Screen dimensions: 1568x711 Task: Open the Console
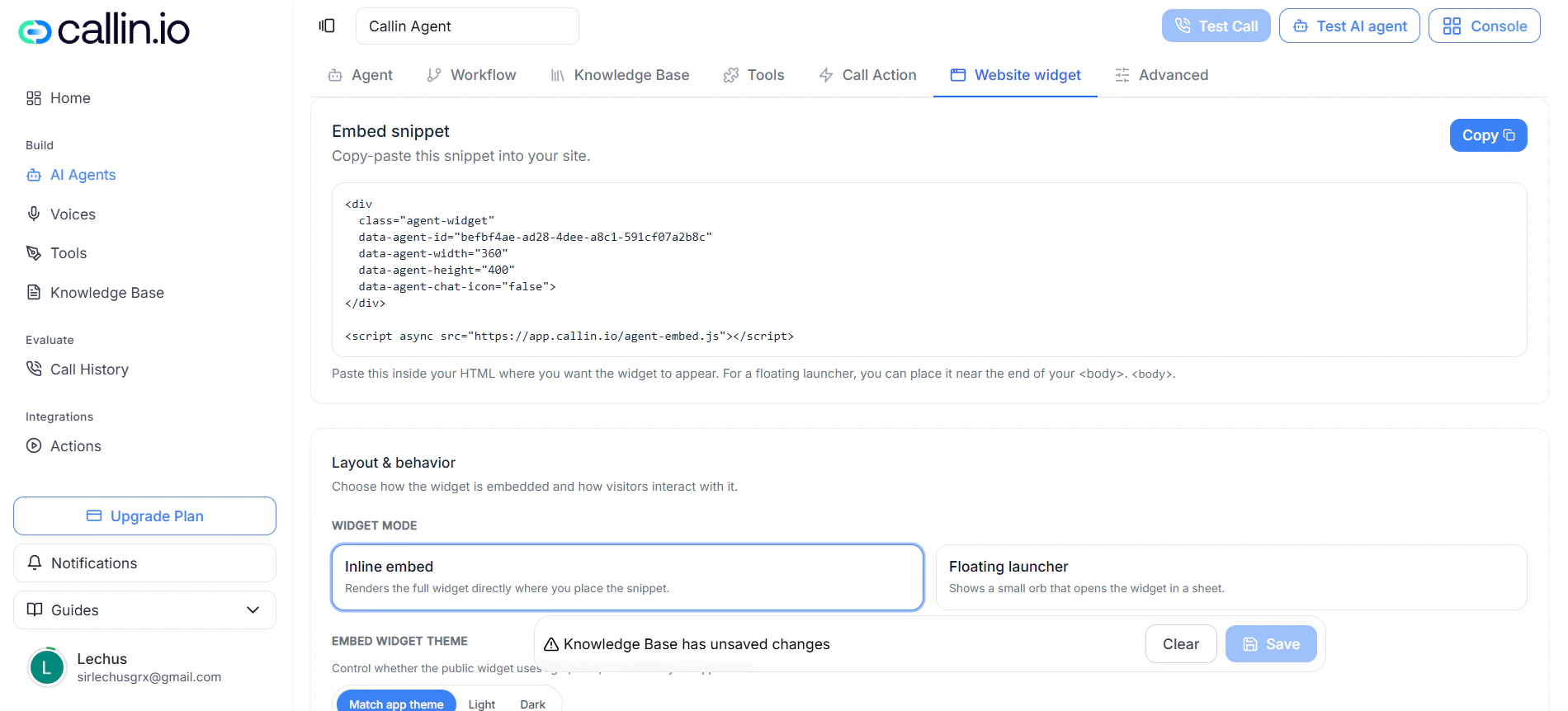(x=1485, y=26)
